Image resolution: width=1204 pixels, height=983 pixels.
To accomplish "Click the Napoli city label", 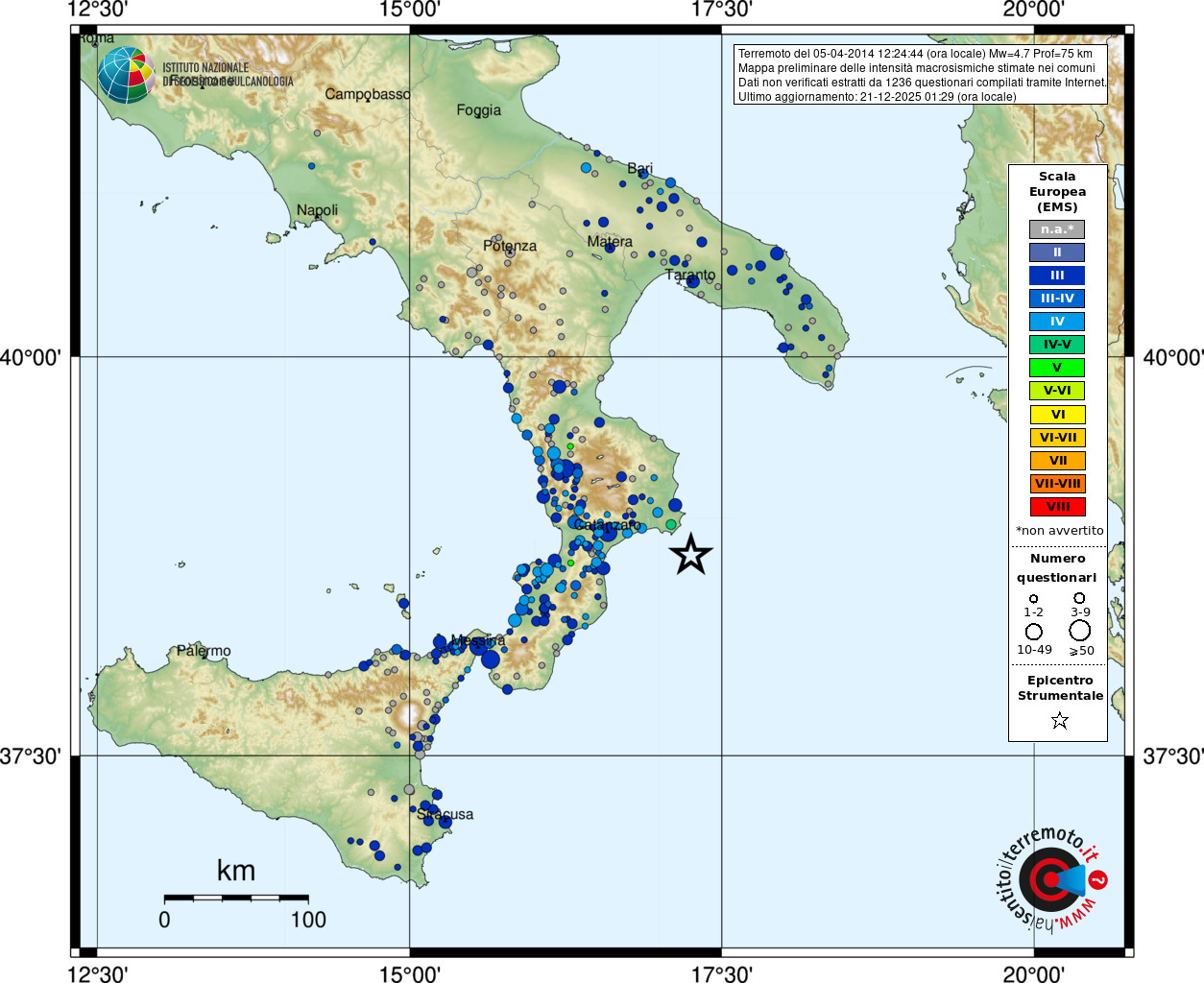I will pyautogui.click(x=317, y=210).
